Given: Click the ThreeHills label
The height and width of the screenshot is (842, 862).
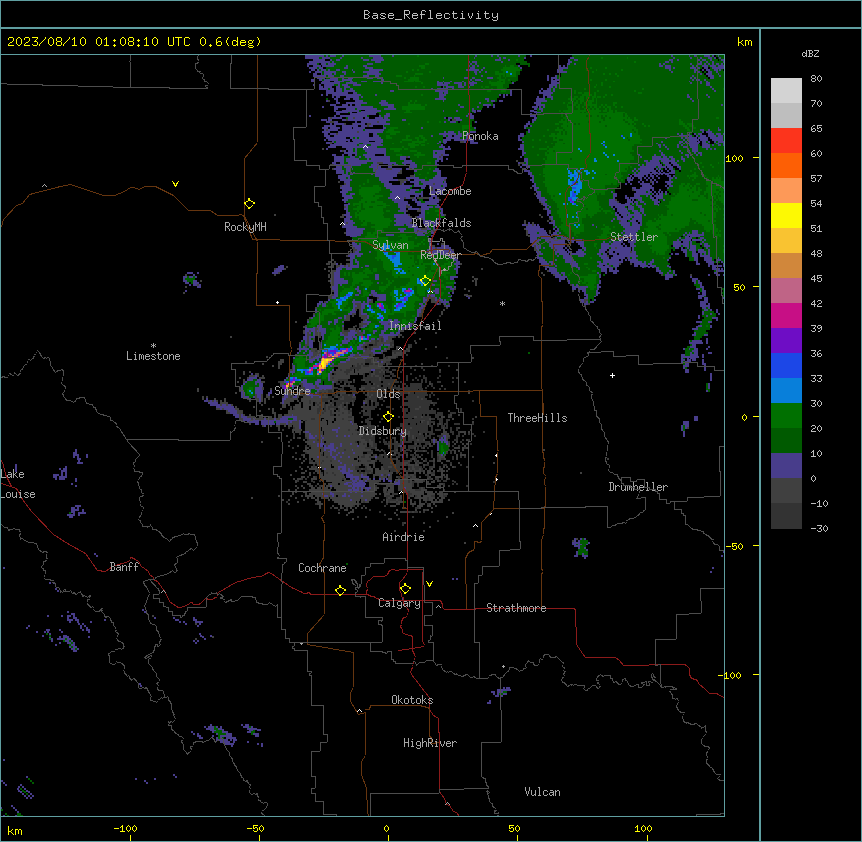Looking at the screenshot, I should click(x=537, y=418).
